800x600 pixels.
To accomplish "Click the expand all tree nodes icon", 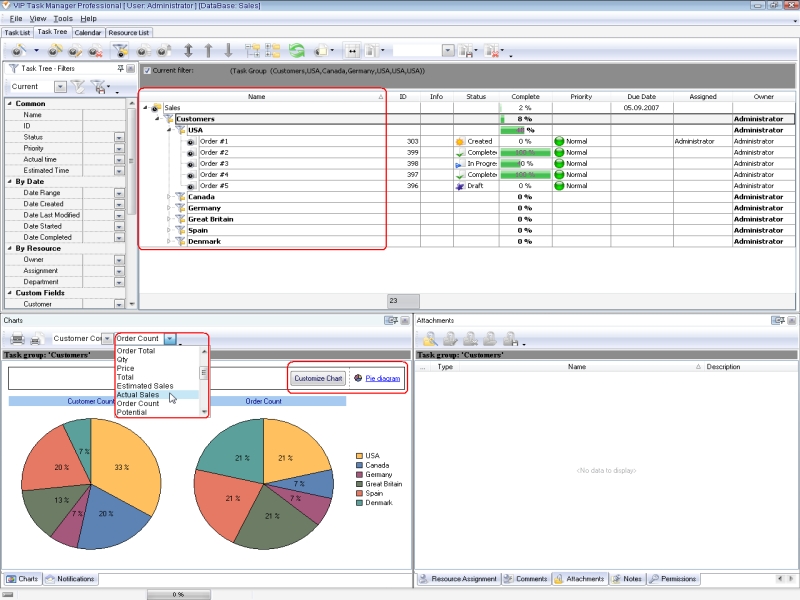I will pos(252,51).
